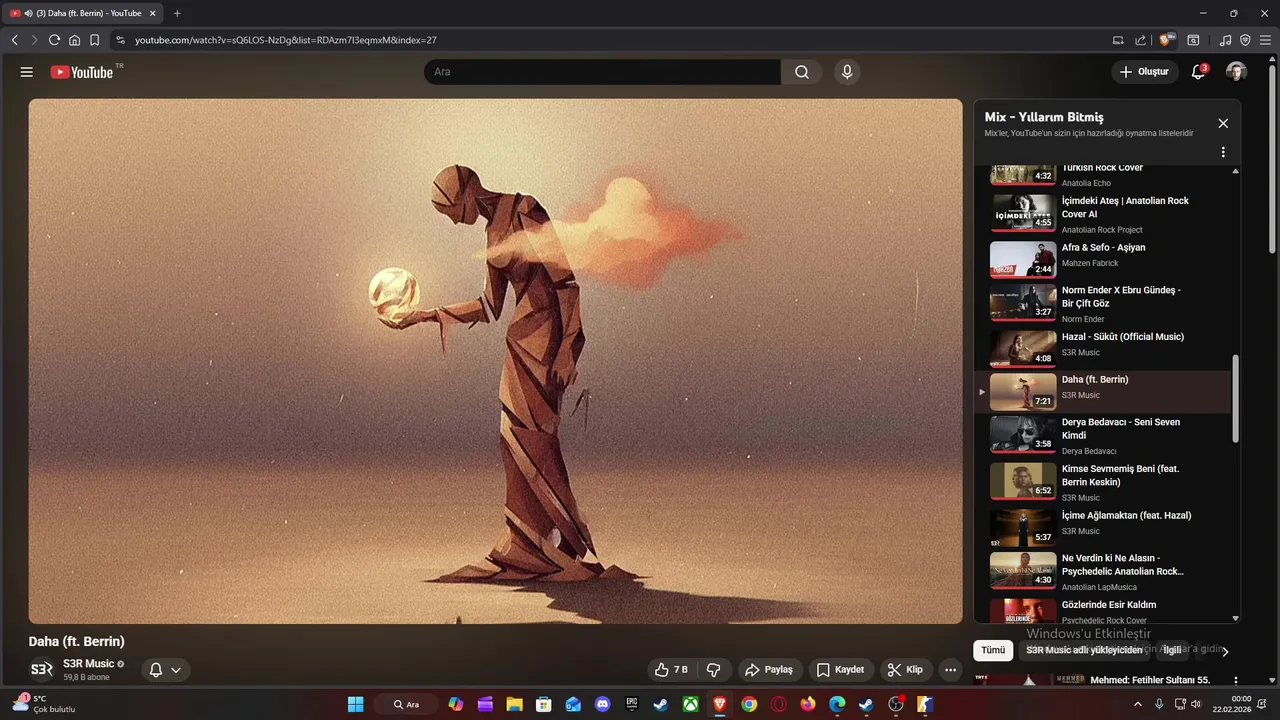Image resolution: width=1280 pixels, height=720 pixels.
Task: Open the Mix playlist options menu
Action: (x=1223, y=152)
